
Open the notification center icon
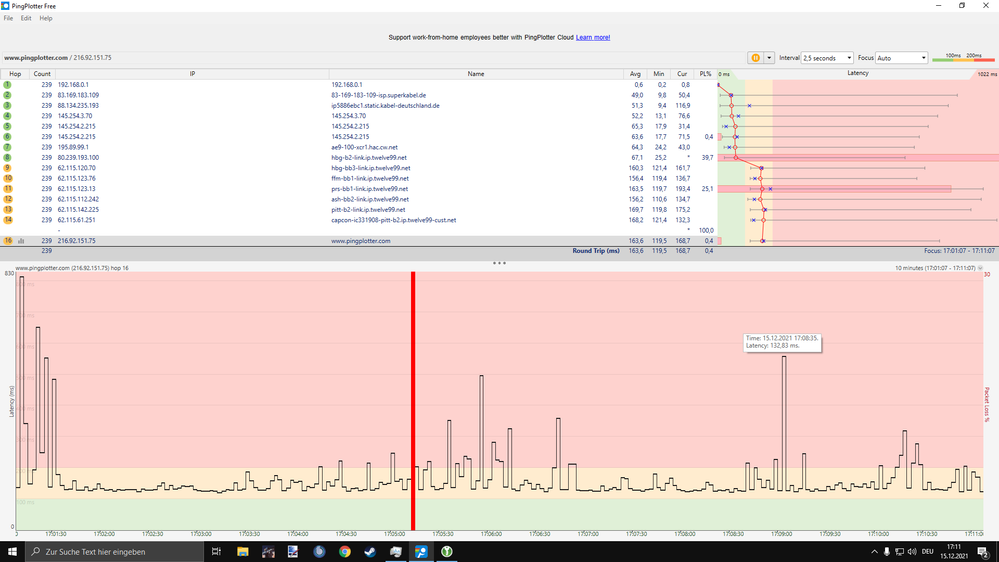pyautogui.click(x=983, y=552)
